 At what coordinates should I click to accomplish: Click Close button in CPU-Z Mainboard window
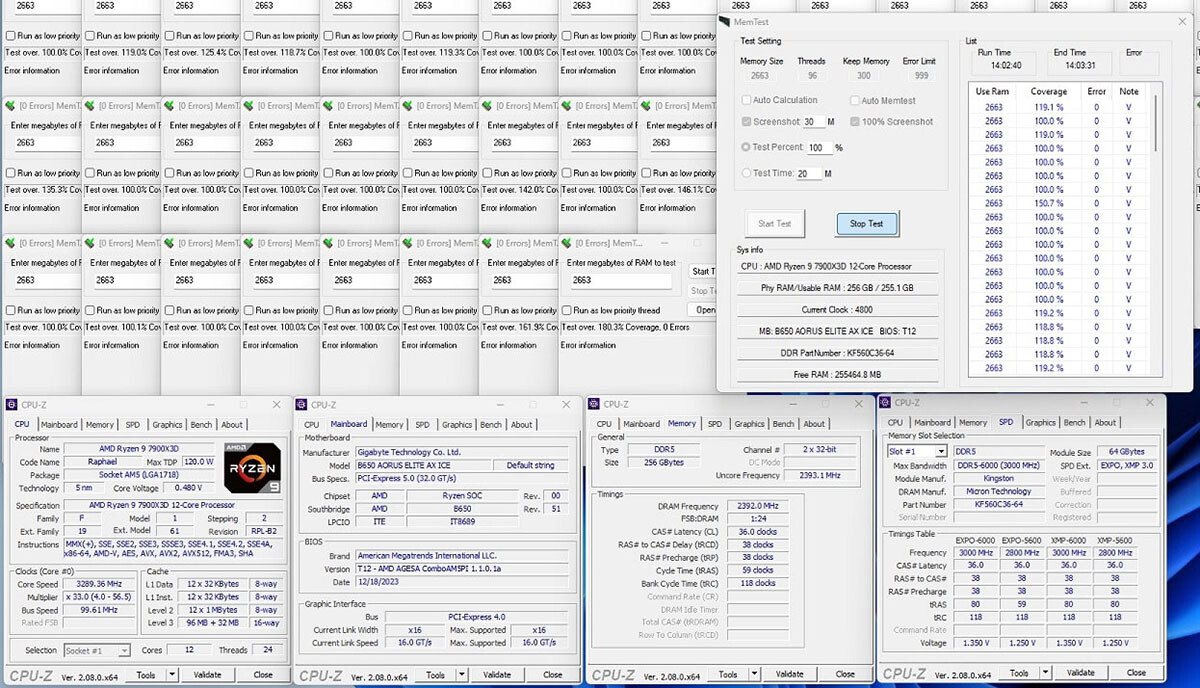[x=553, y=675]
